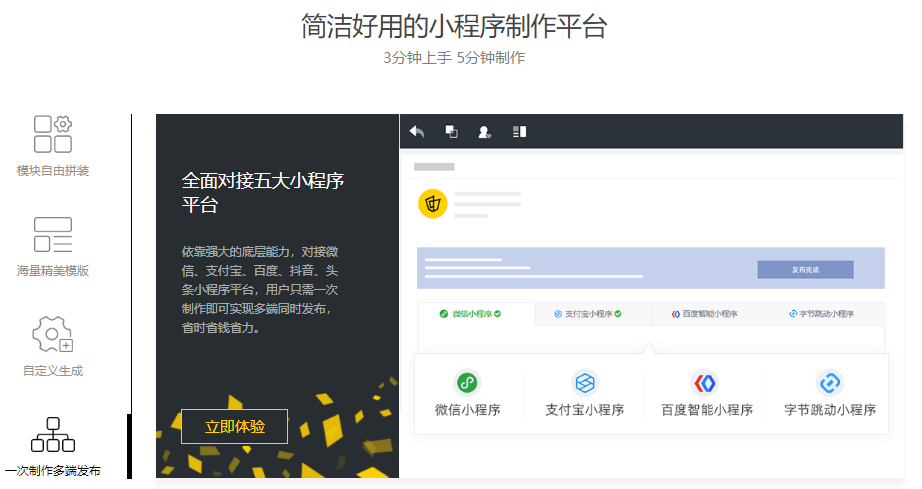Click the 百度智能小程序 card label
The height and width of the screenshot is (489, 922).
(707, 410)
